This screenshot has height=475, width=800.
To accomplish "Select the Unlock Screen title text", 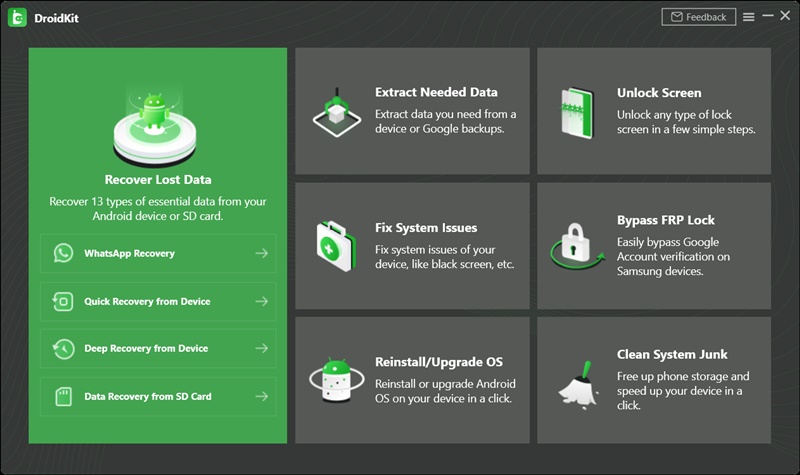I will tap(659, 93).
